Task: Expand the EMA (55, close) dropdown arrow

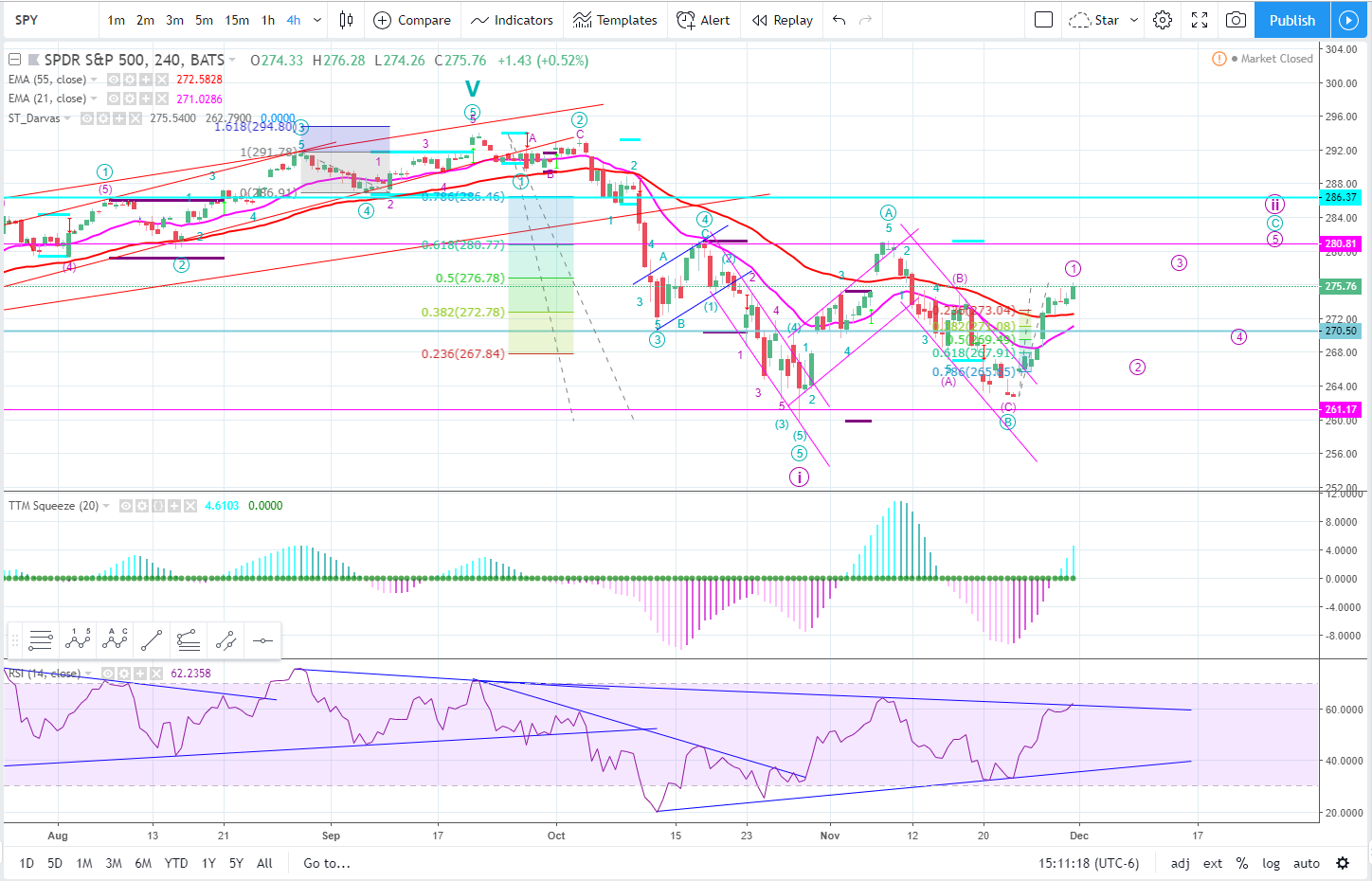Action: [94, 80]
